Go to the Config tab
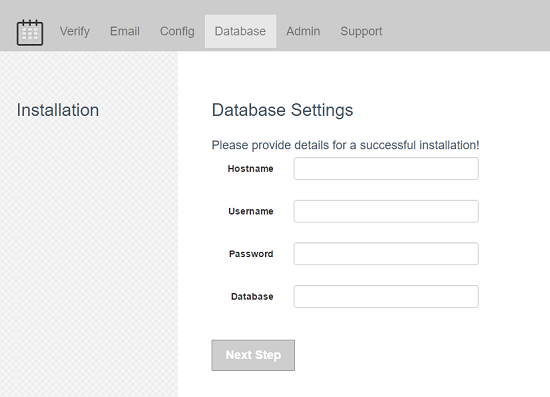Viewport: 550px width, 397px height. (x=177, y=31)
